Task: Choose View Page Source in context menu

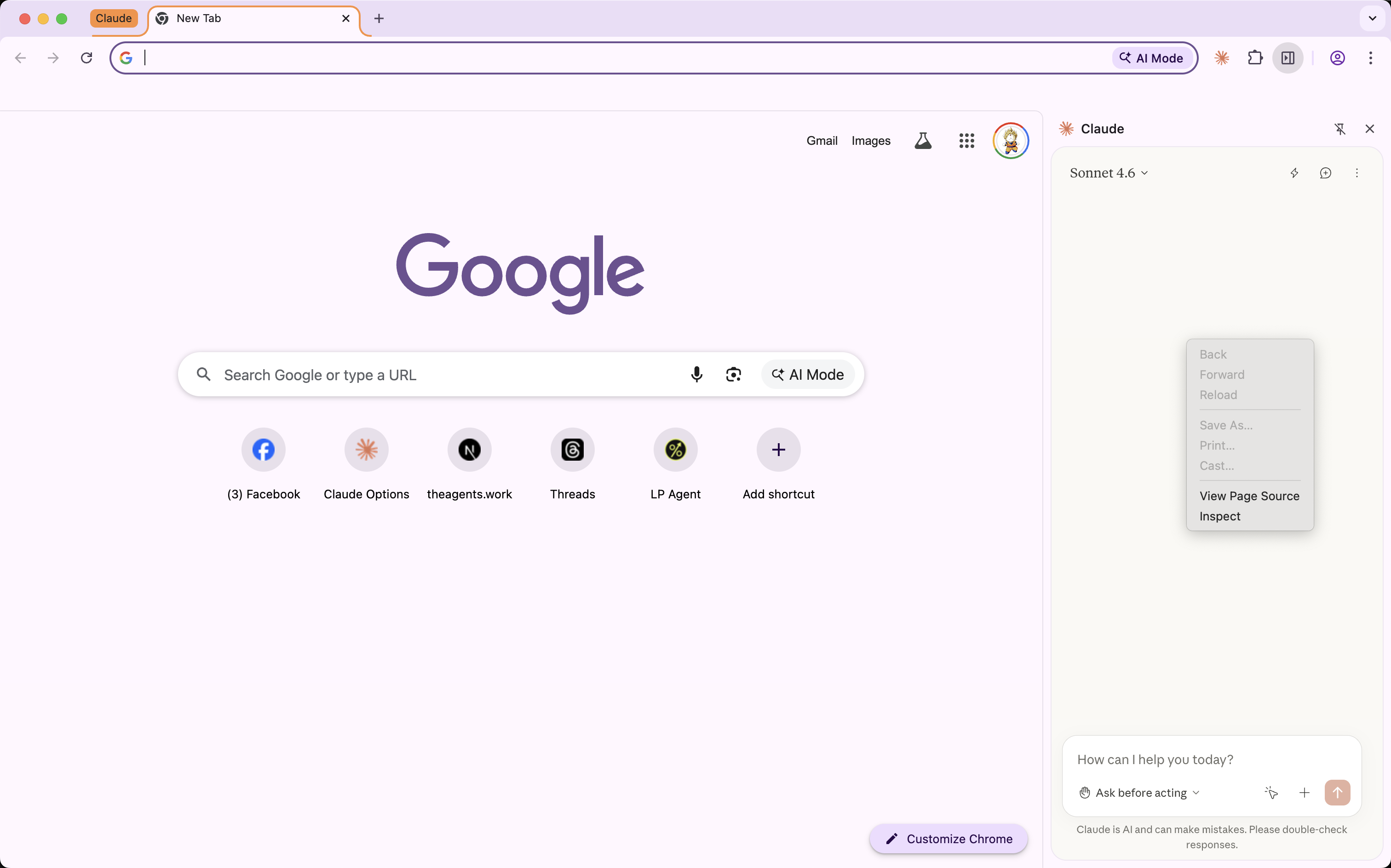Action: pos(1250,496)
